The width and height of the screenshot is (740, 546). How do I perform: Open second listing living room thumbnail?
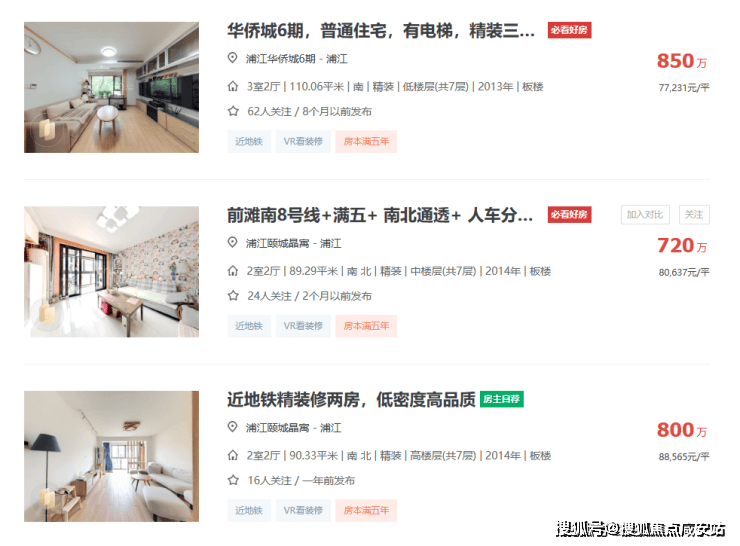tap(111, 272)
